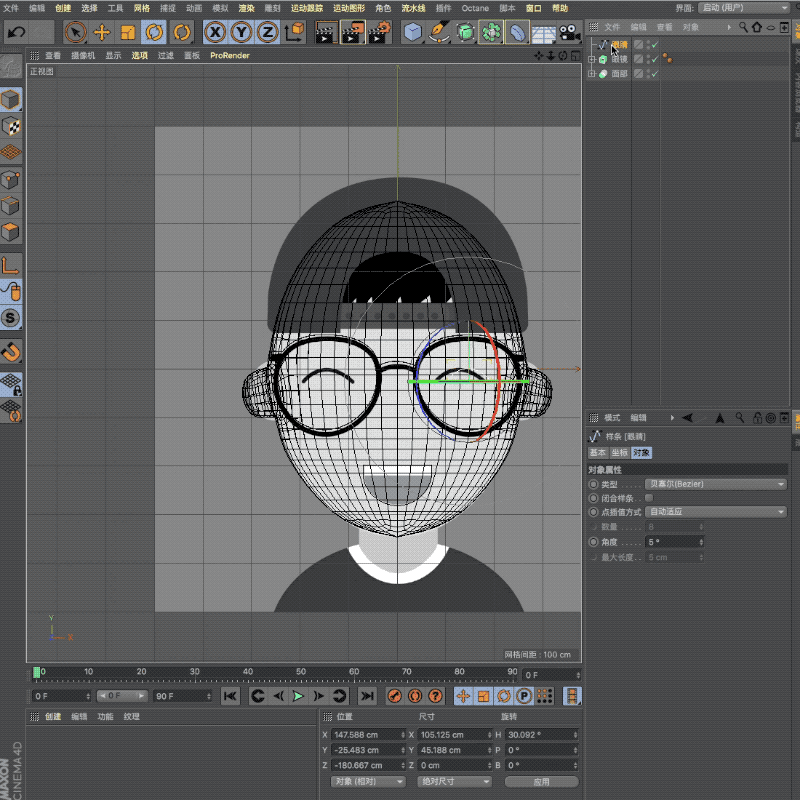Click the record active objects keyframe button

(396, 696)
